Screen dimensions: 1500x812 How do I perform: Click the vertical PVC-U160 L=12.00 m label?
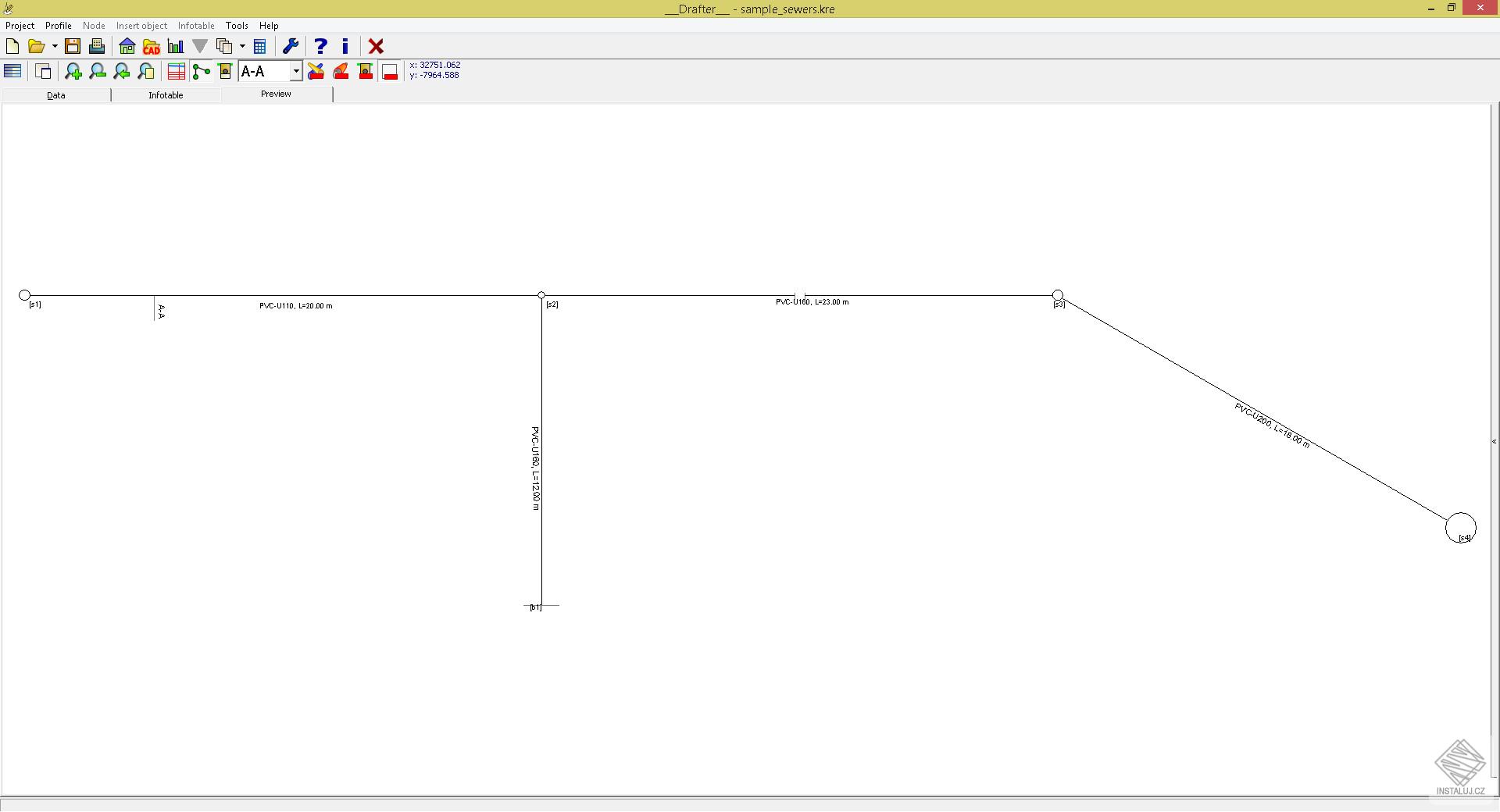click(536, 468)
